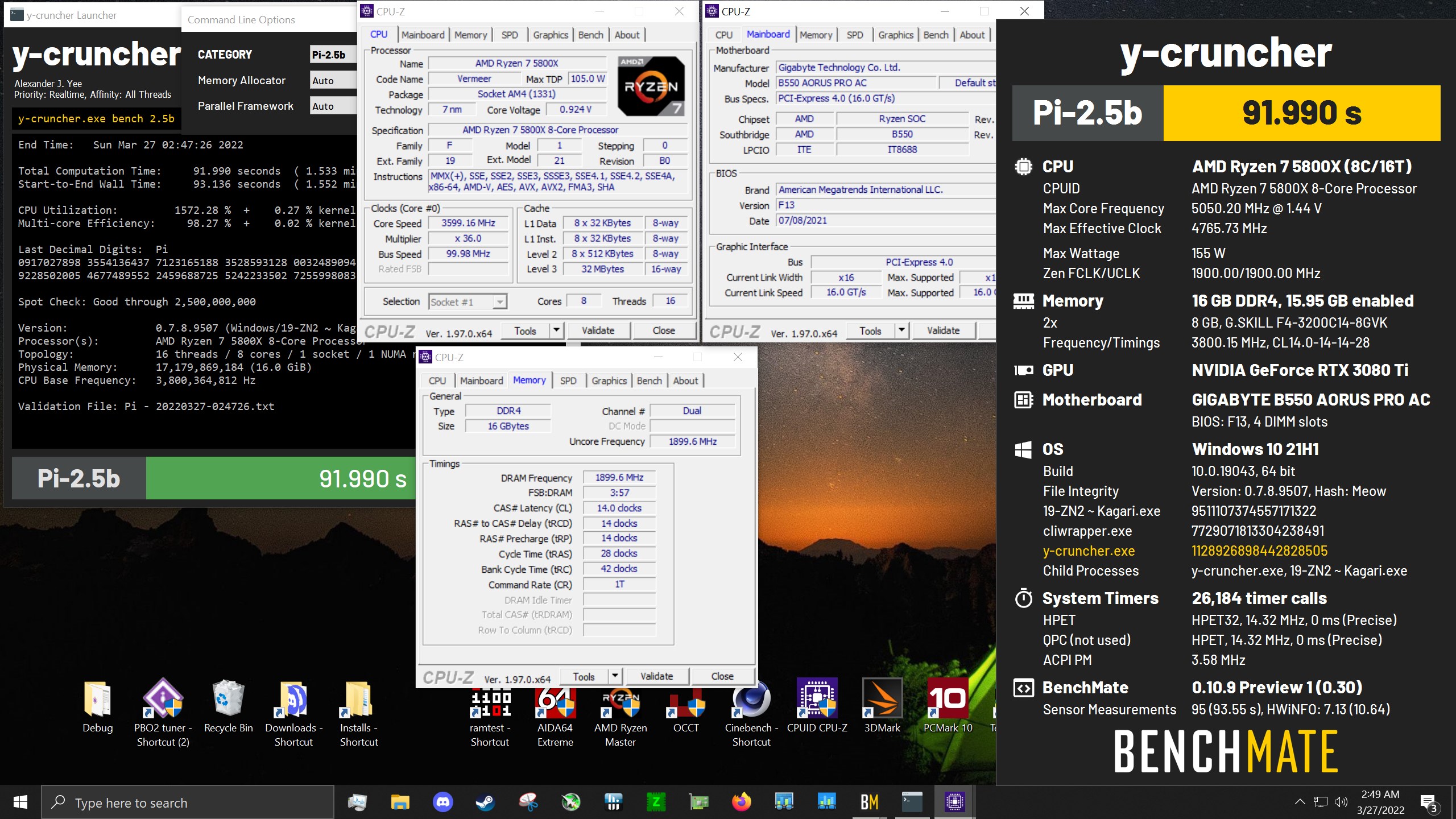Click the volume speaker tray icon
The width and height of the screenshot is (1456, 819).
[1341, 803]
